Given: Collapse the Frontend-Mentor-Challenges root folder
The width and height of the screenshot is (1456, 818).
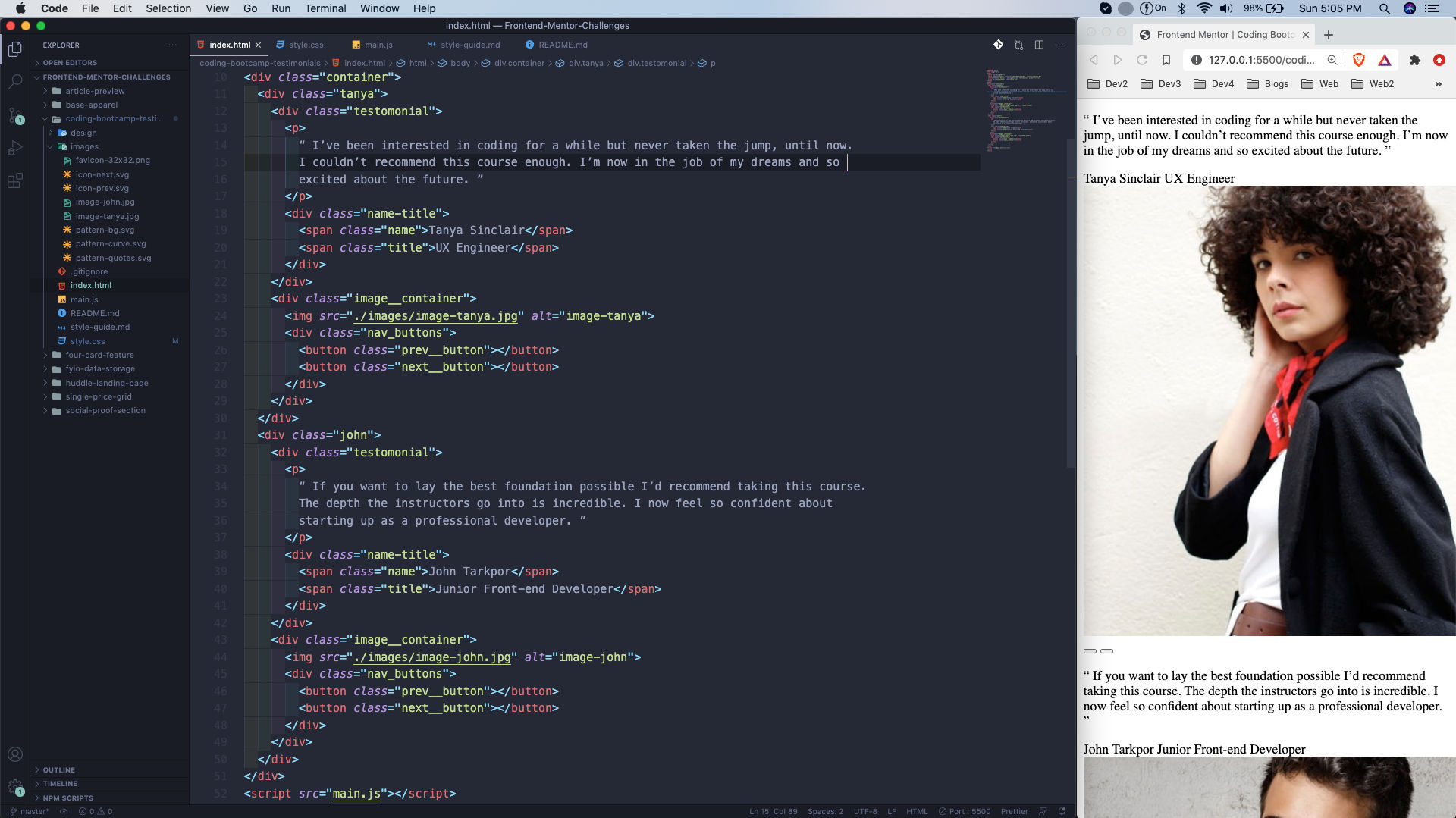Looking at the screenshot, I should (109, 77).
